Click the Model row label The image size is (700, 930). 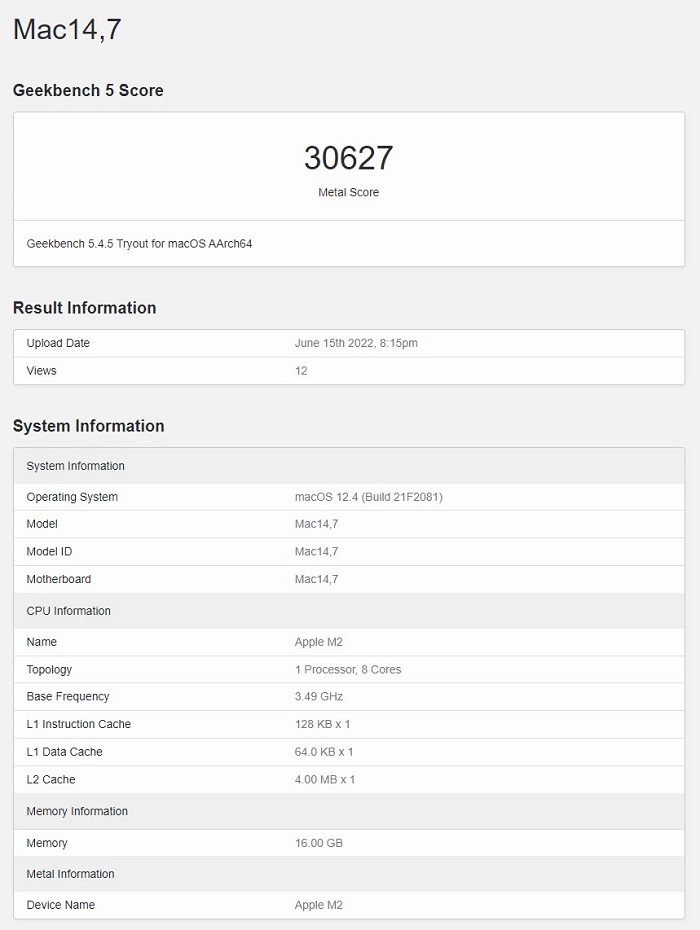[42, 524]
